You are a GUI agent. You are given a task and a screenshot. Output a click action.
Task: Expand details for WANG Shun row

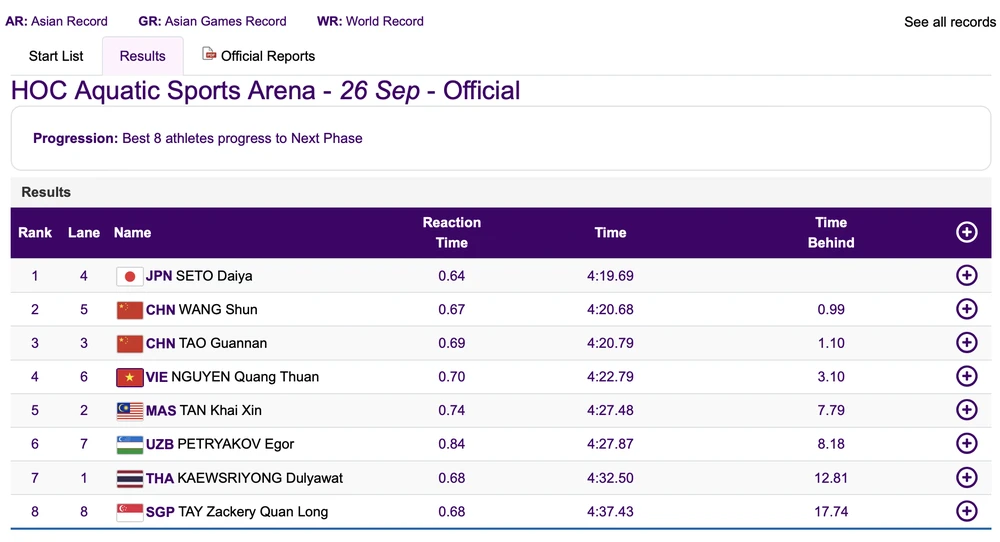coord(966,309)
